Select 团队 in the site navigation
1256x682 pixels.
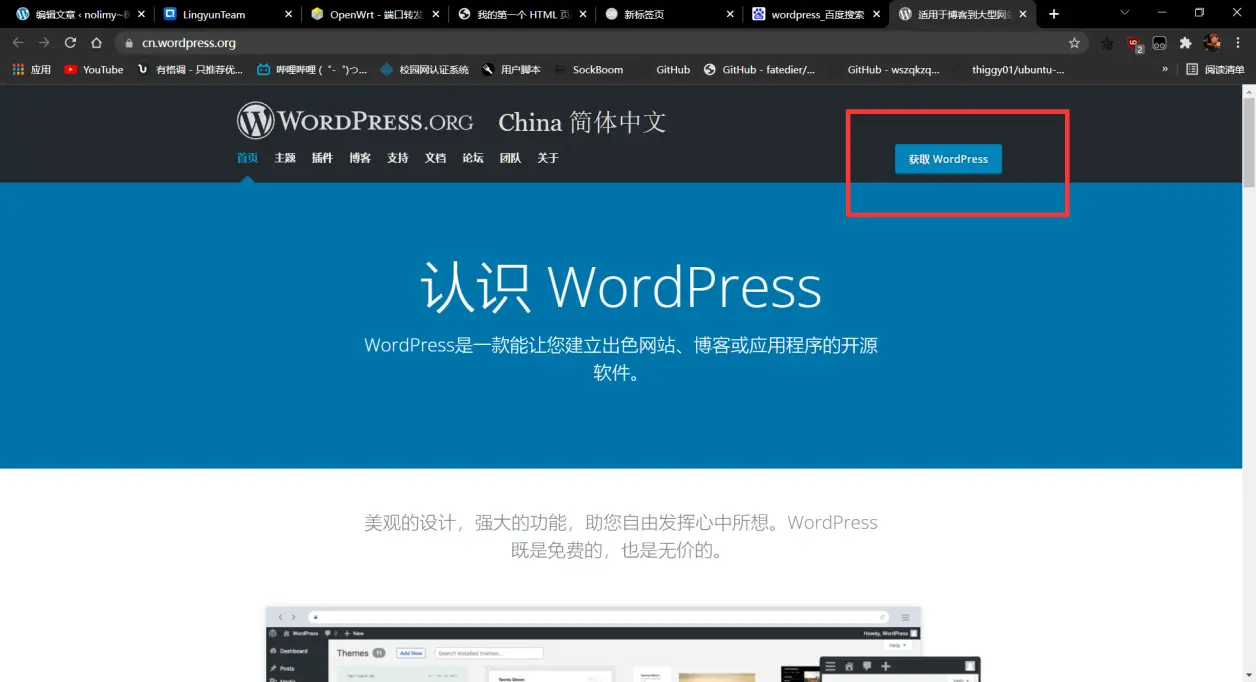point(510,158)
